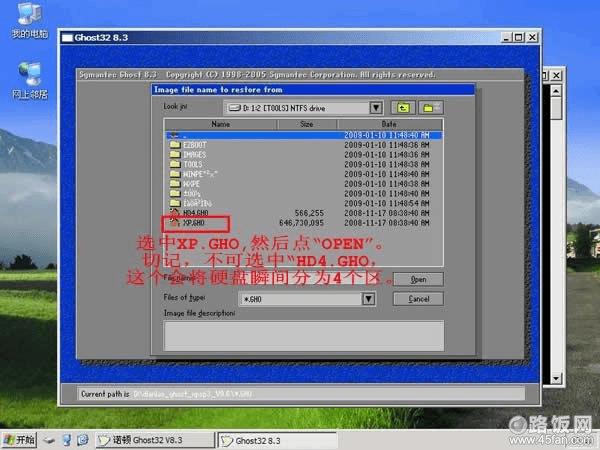Click the Ghost32 title bar icon
Viewport: 600px width, 450px height.
(67, 38)
